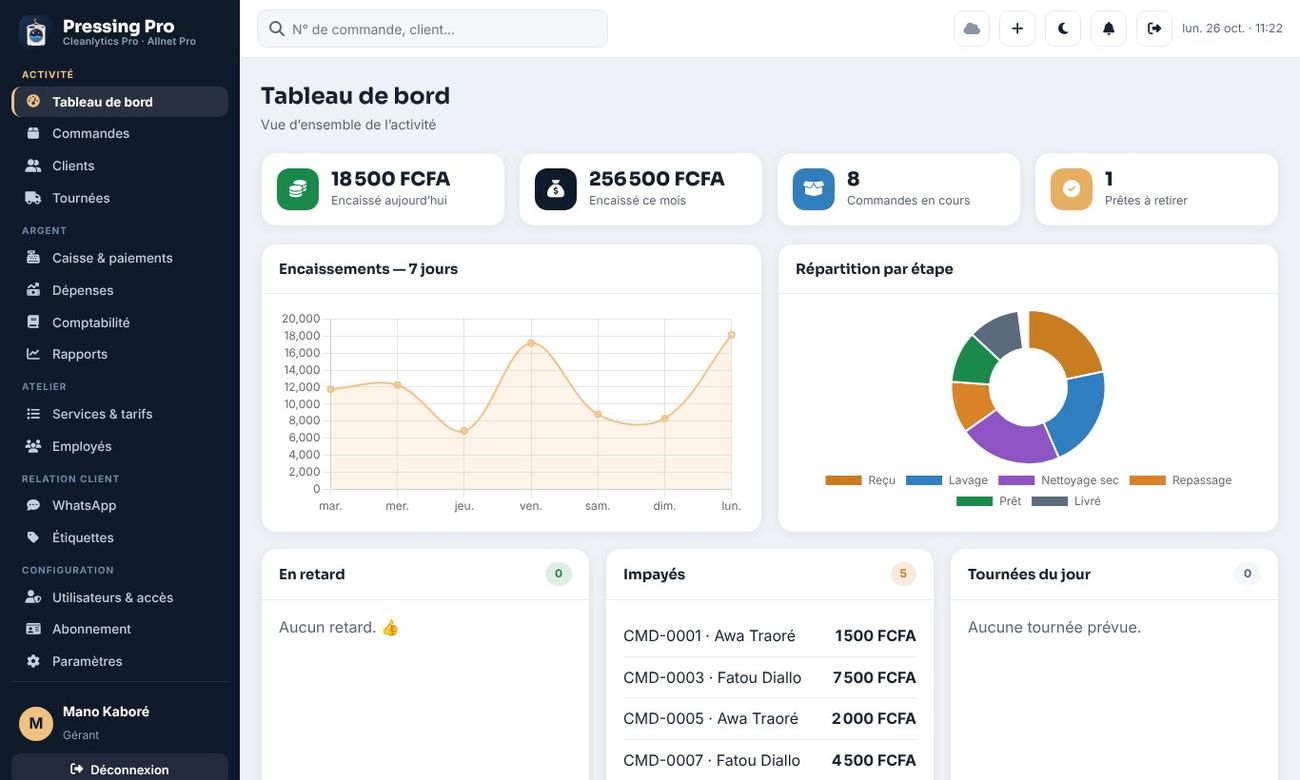
Task: Click the Déconnexion button
Action: pyautogui.click(x=120, y=769)
